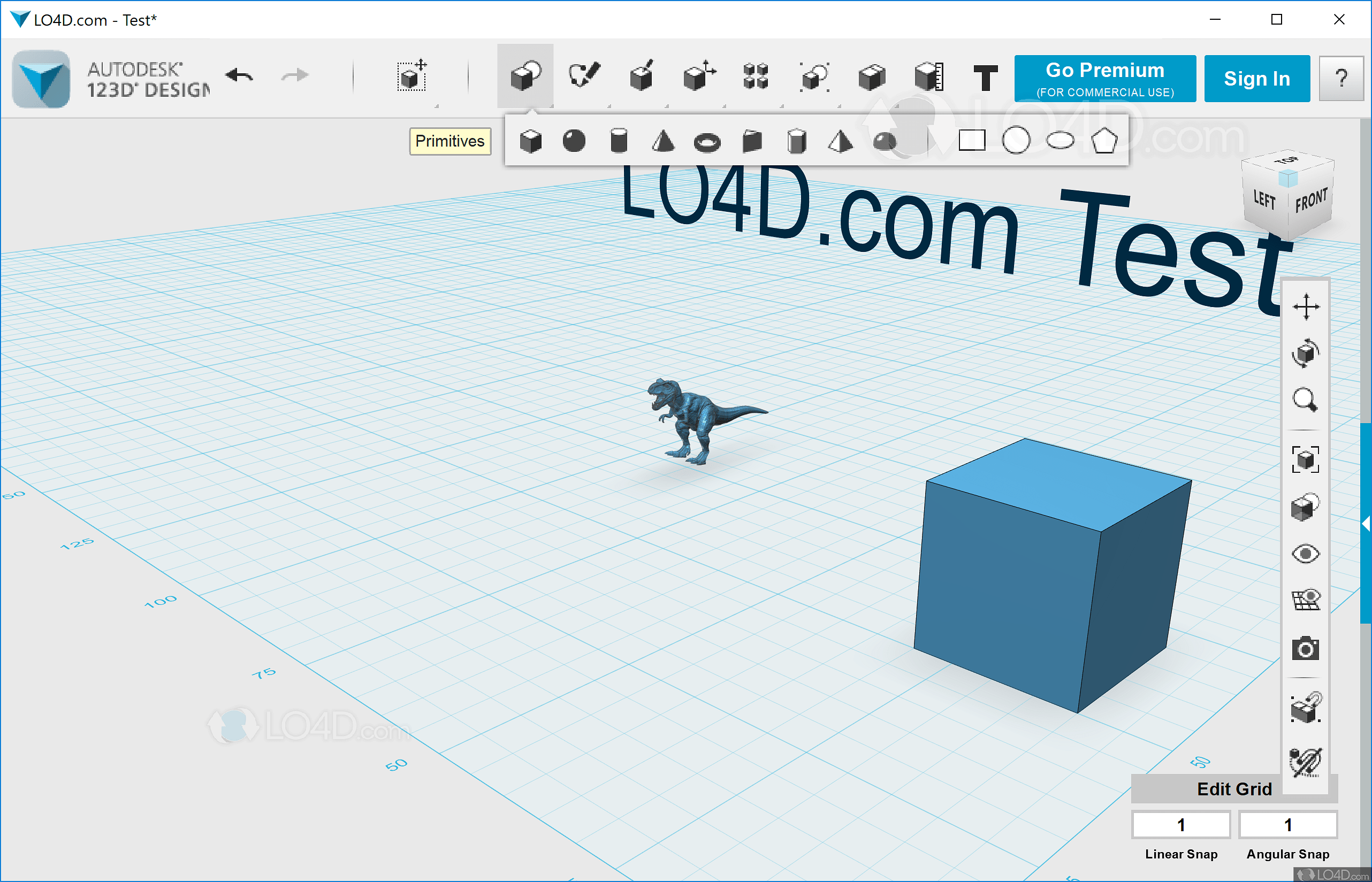Select the Pan navigation tool
Image resolution: width=1372 pixels, height=882 pixels.
point(1306,307)
